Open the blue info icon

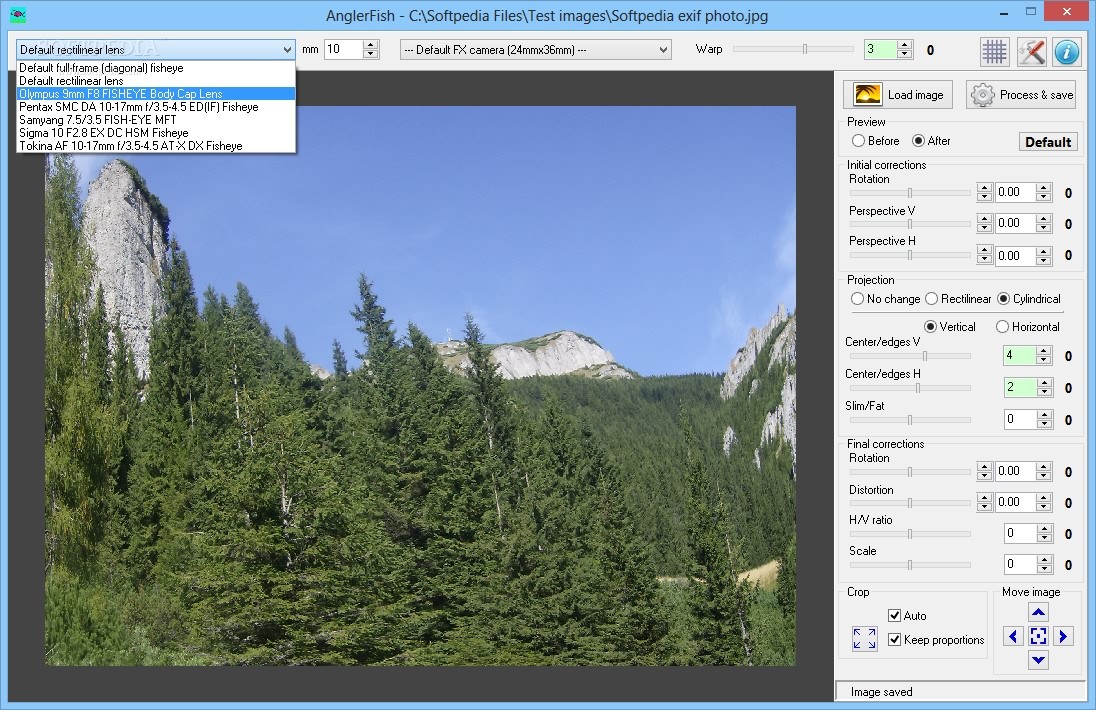tap(1067, 51)
